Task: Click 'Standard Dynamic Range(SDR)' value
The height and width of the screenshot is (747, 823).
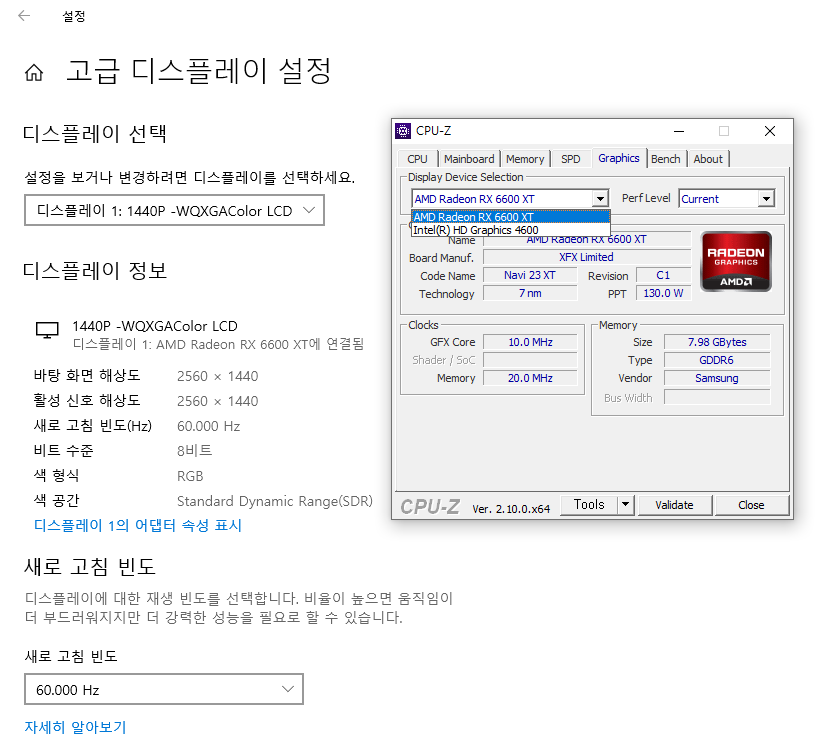Action: (x=275, y=501)
